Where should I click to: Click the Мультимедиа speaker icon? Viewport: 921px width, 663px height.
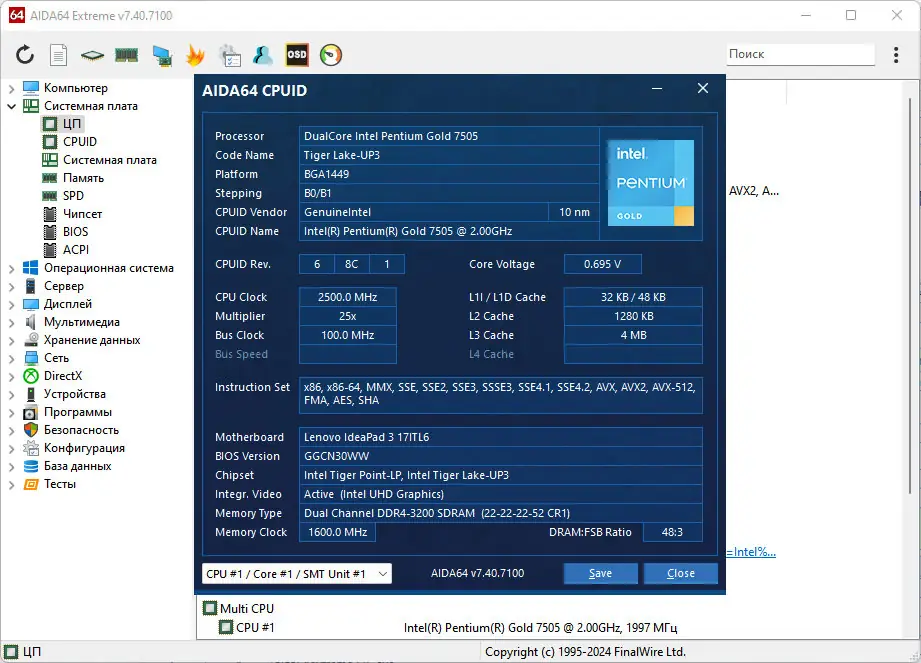[31, 322]
